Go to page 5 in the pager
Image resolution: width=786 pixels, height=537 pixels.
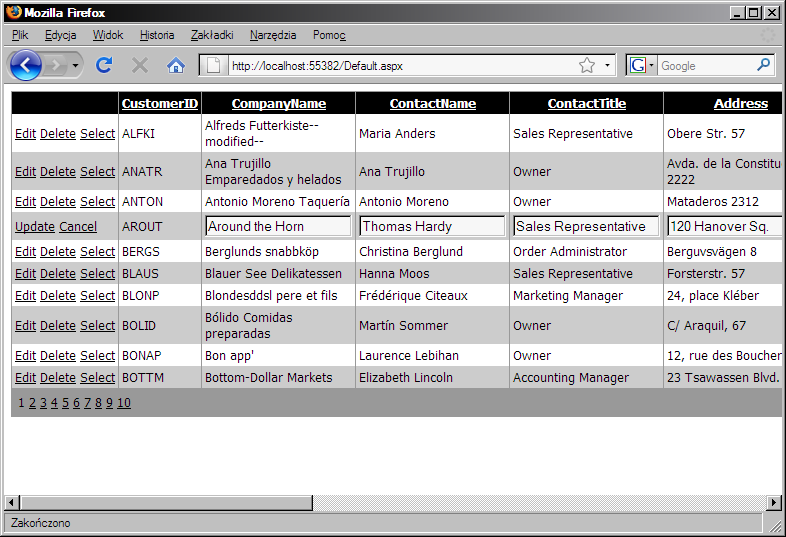point(65,403)
